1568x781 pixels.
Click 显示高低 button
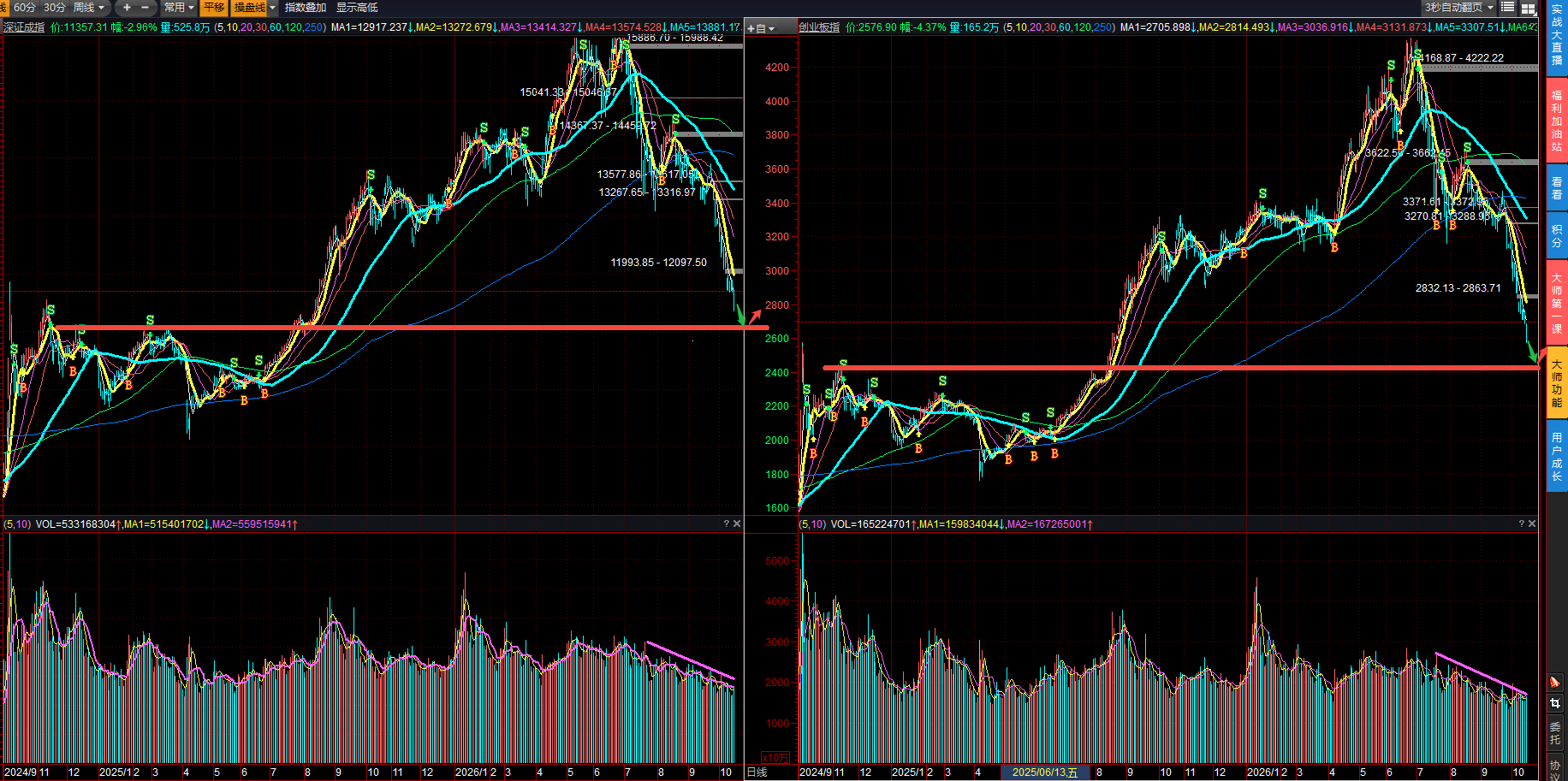point(357,8)
